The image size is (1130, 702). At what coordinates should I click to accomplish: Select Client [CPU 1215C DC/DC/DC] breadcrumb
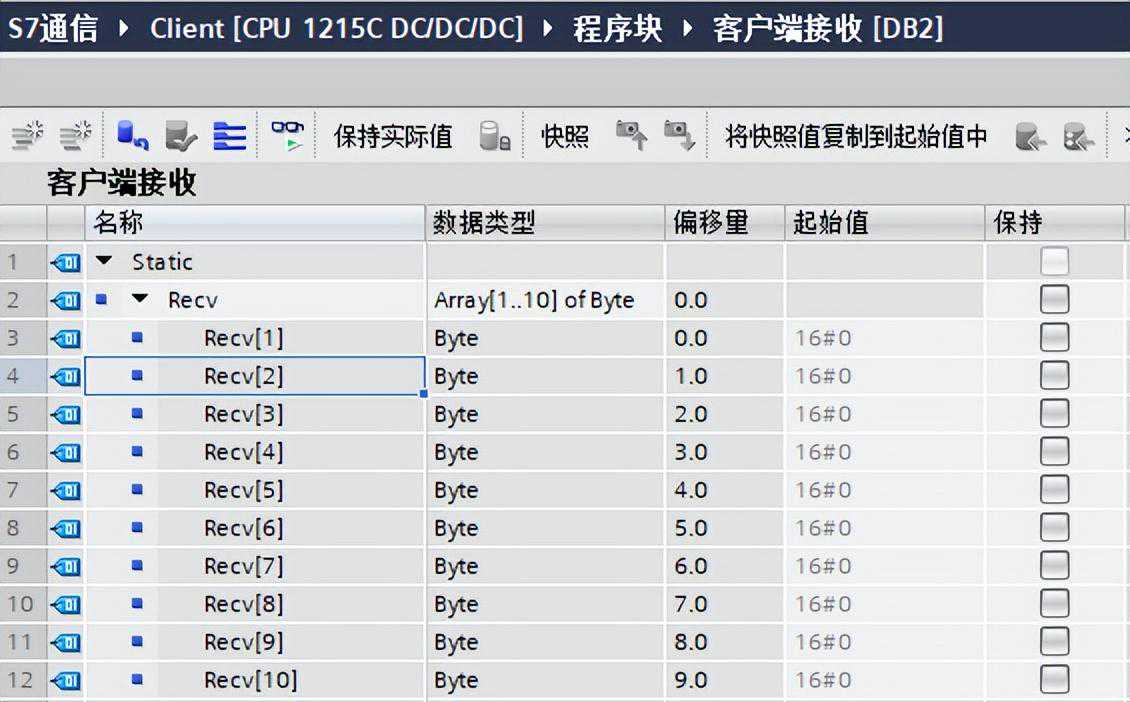pyautogui.click(x=336, y=28)
